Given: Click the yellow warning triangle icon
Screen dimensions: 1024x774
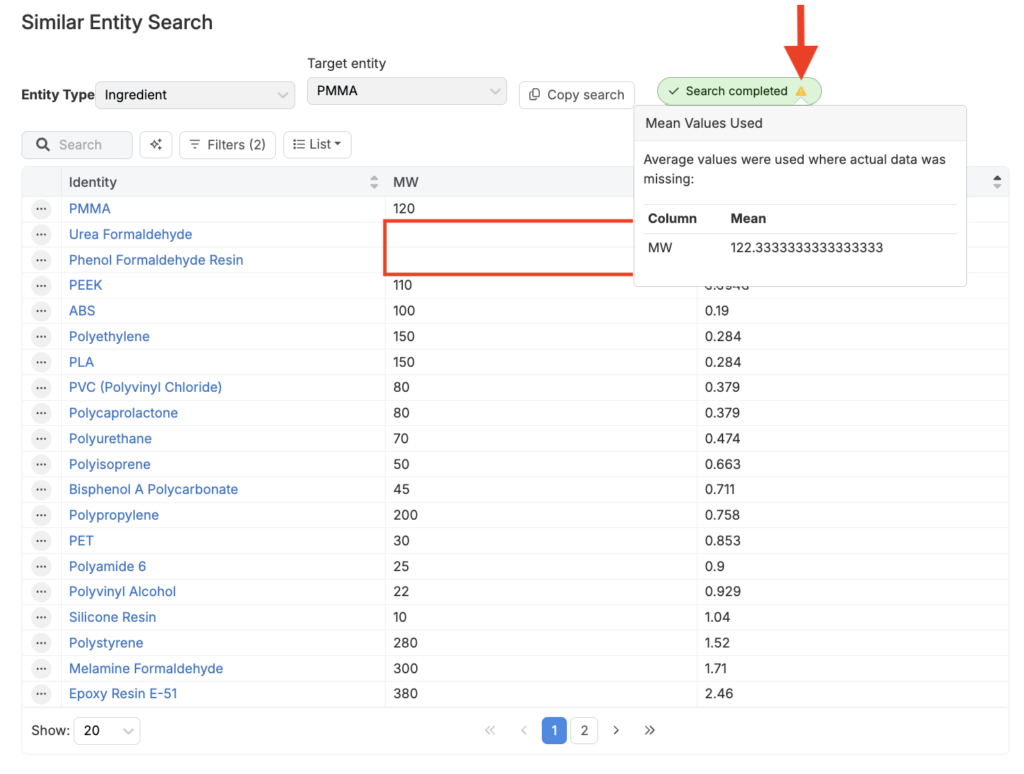Looking at the screenshot, I should tap(801, 92).
